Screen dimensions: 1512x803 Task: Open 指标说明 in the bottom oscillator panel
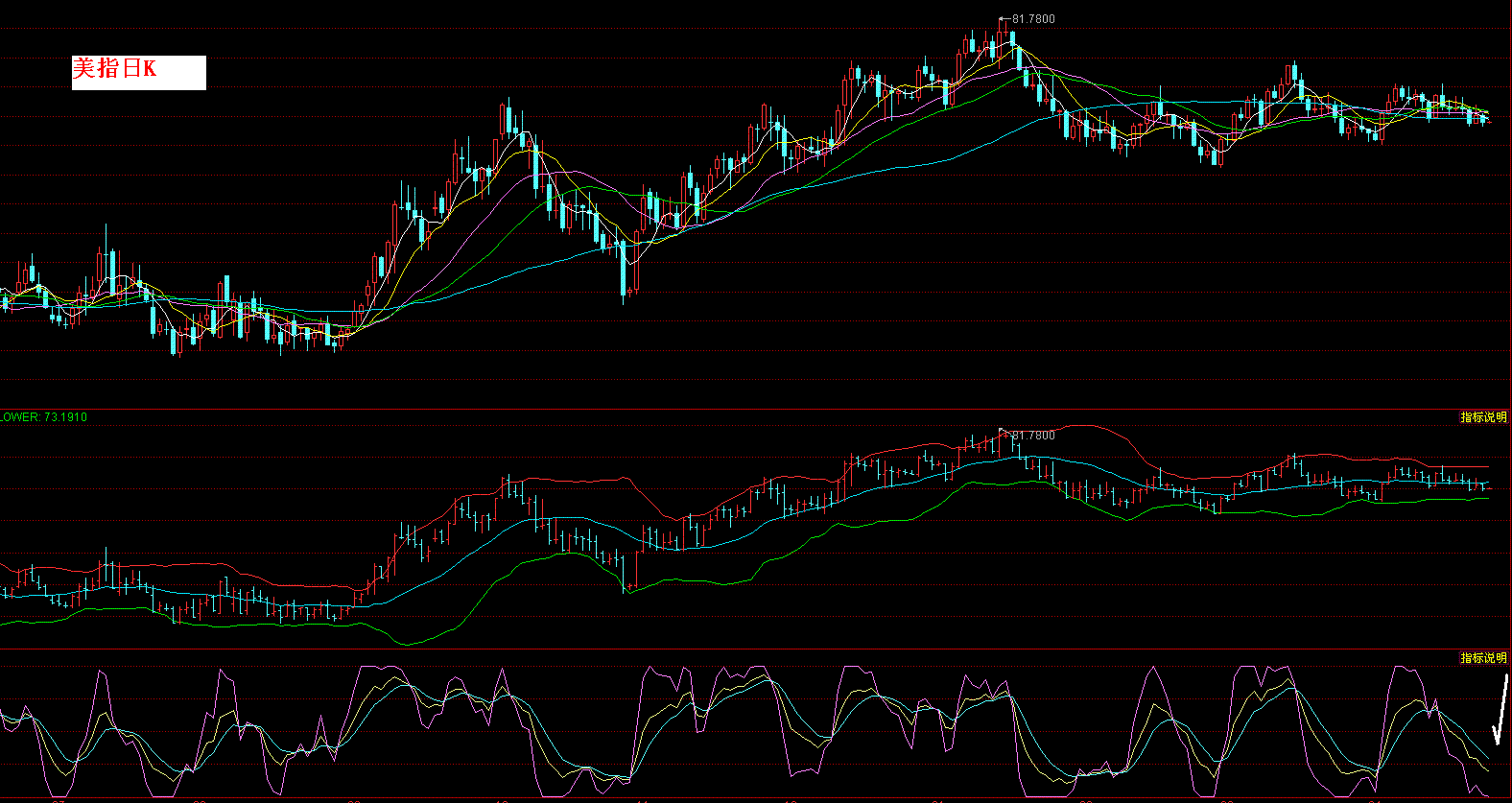click(1483, 658)
